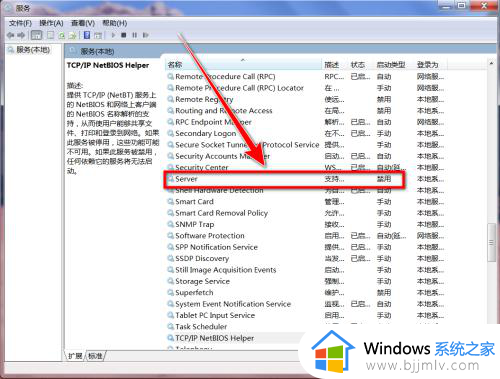Sort by the 登录为 column header
The image size is (500, 379).
point(430,65)
